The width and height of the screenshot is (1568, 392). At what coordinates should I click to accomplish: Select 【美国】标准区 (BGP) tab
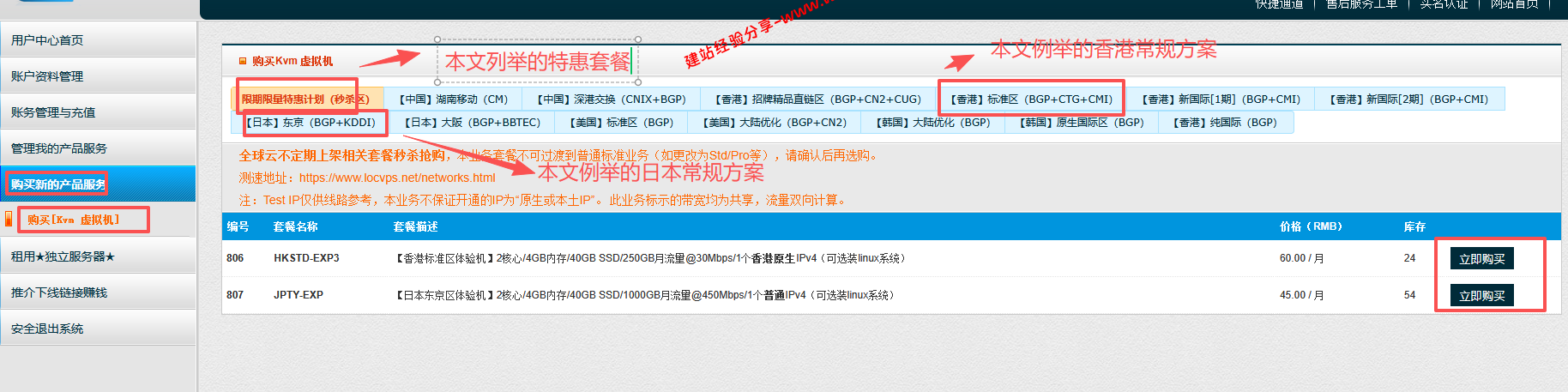(x=622, y=123)
